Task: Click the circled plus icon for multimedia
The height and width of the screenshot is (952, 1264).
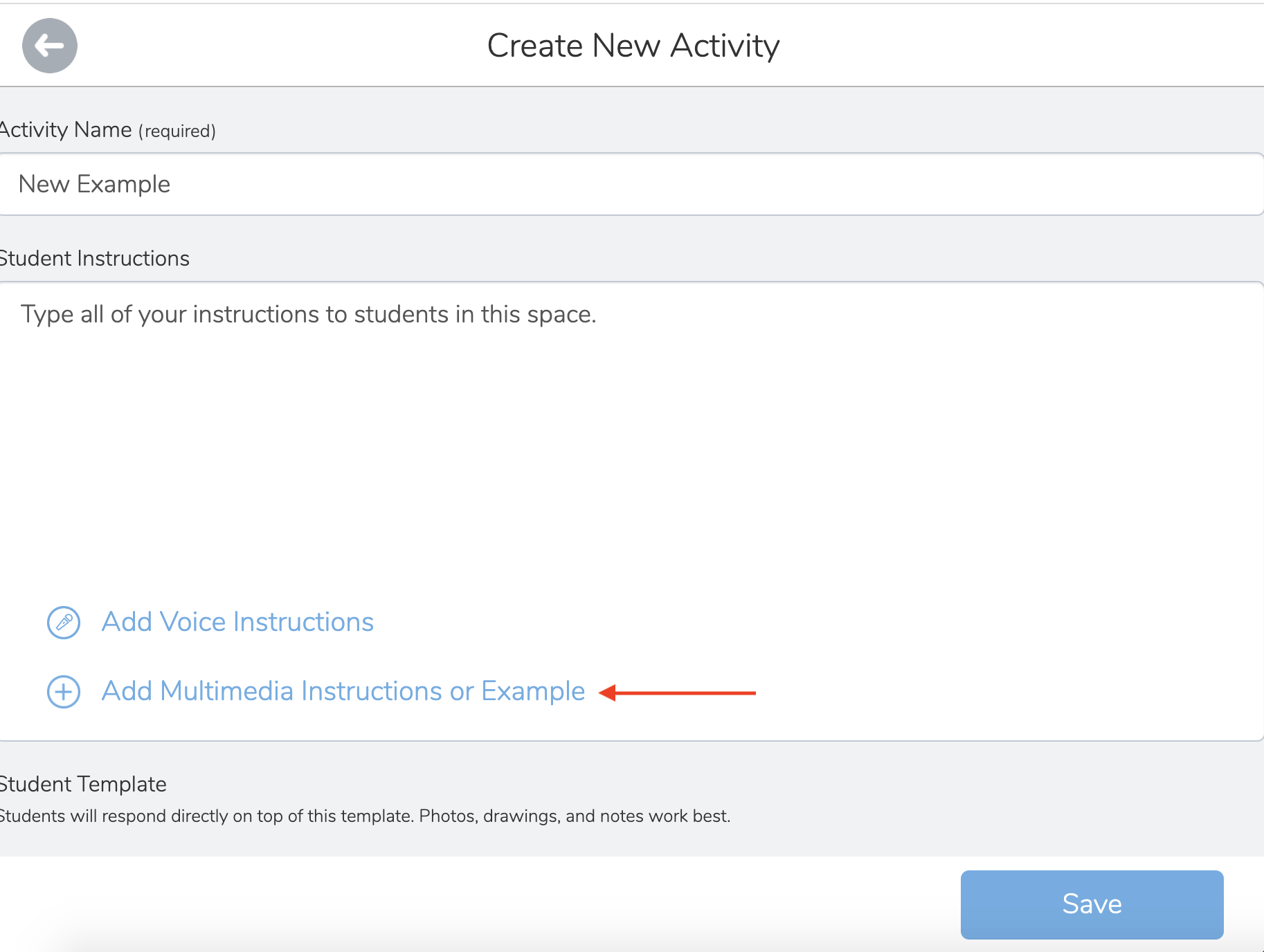Action: 63,691
